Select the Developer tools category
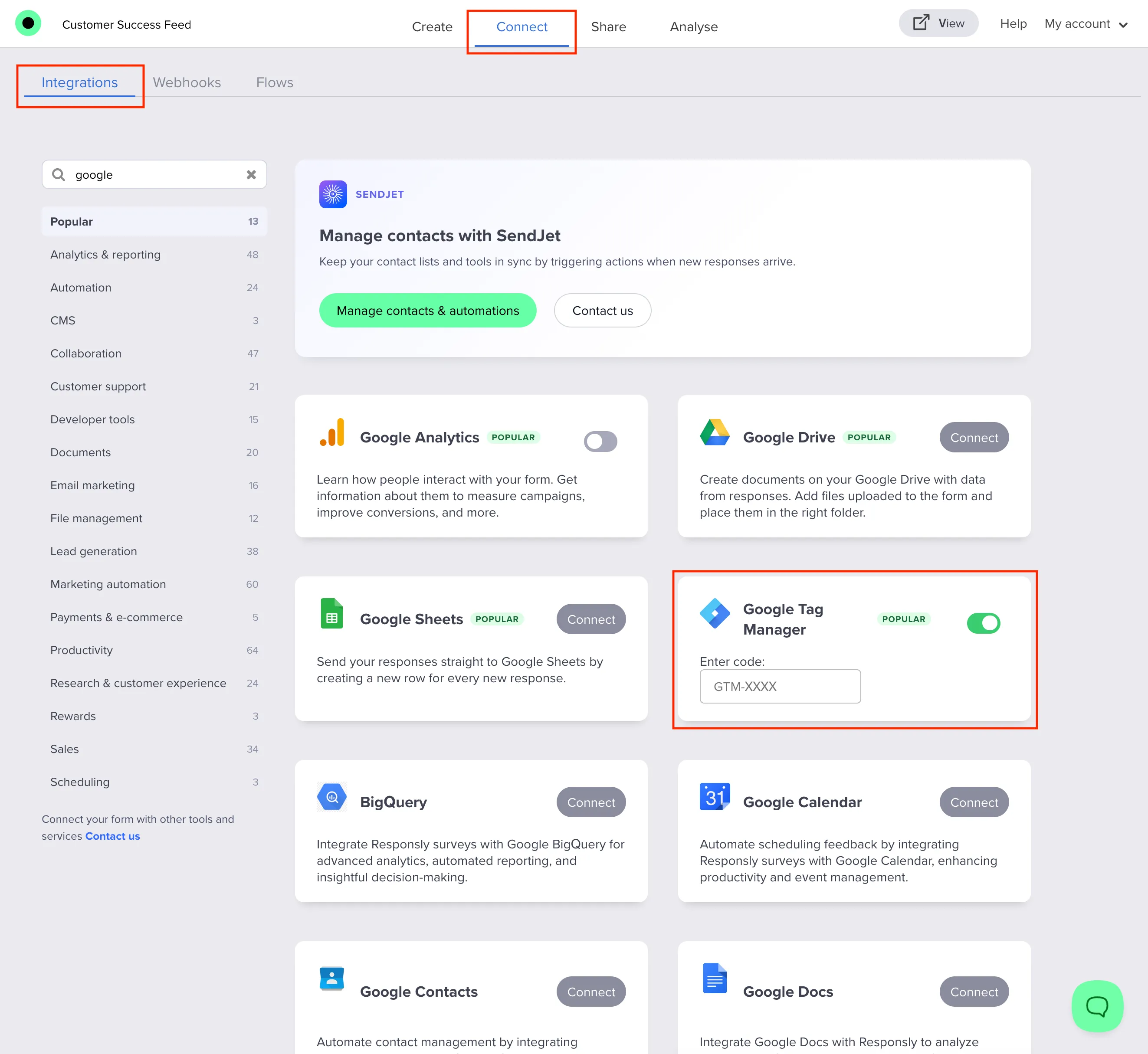This screenshot has width=1148, height=1054. (x=154, y=419)
